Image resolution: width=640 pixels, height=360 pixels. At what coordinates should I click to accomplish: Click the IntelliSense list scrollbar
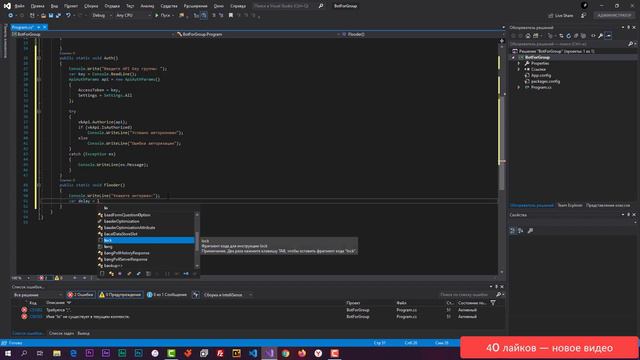[x=197, y=240]
